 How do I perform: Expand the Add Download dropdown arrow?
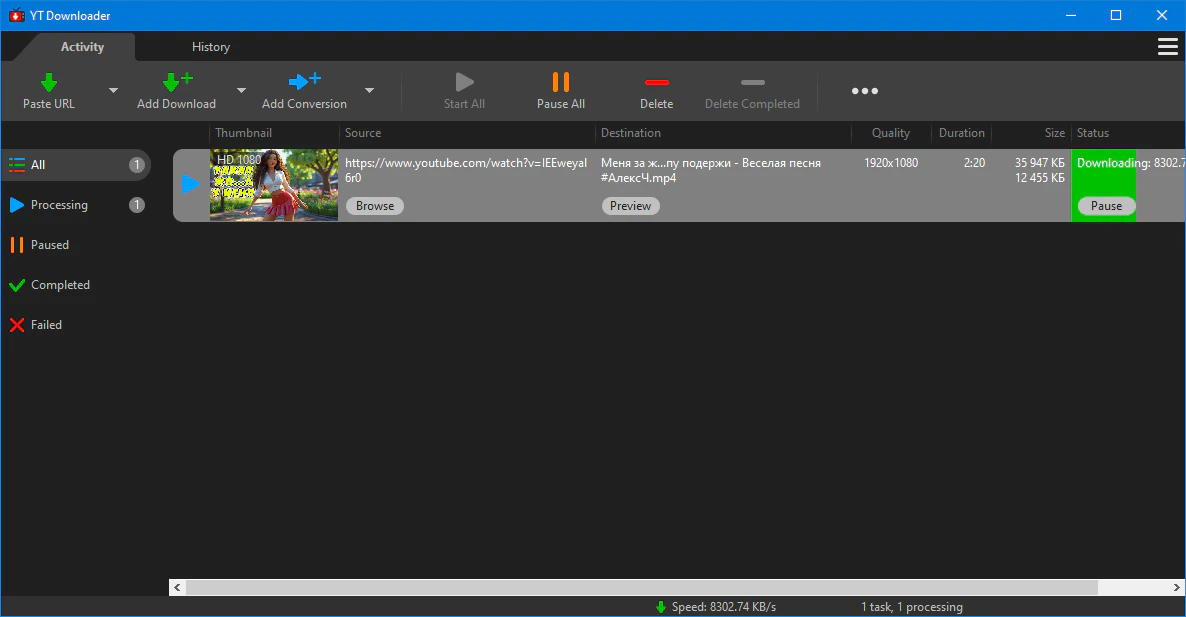tap(240, 91)
